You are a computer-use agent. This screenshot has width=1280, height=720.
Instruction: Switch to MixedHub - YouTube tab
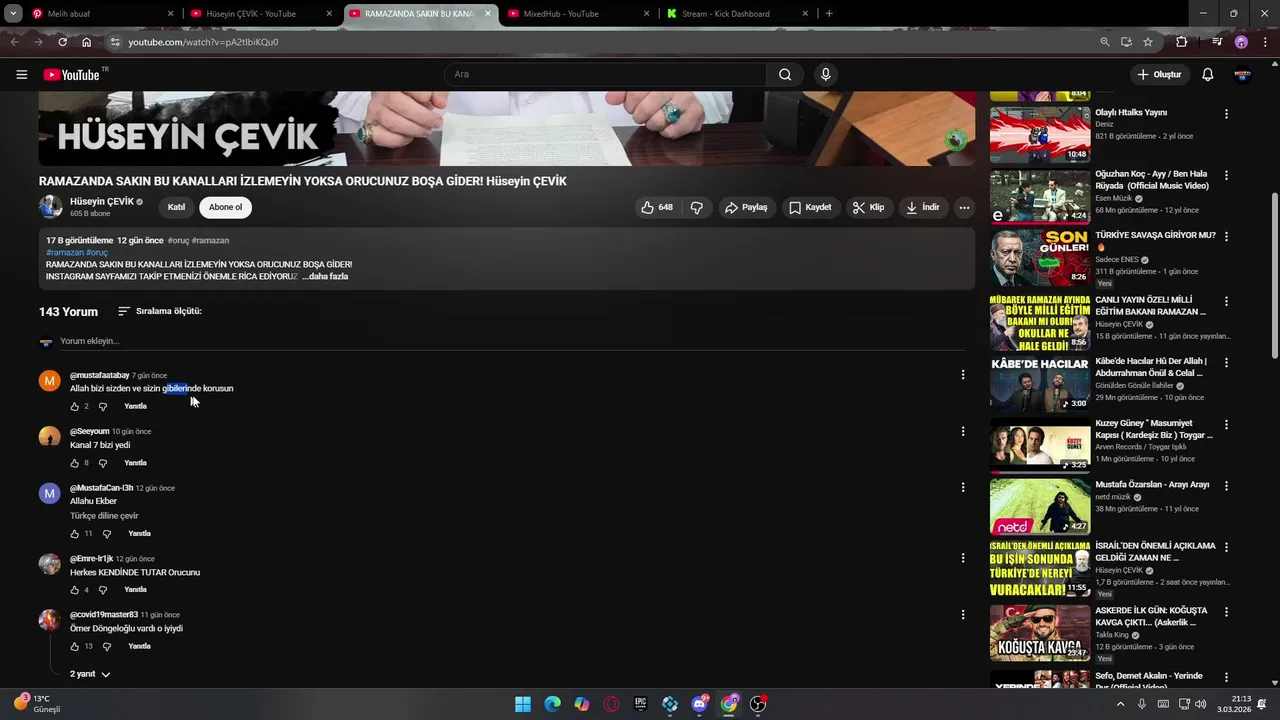[578, 14]
